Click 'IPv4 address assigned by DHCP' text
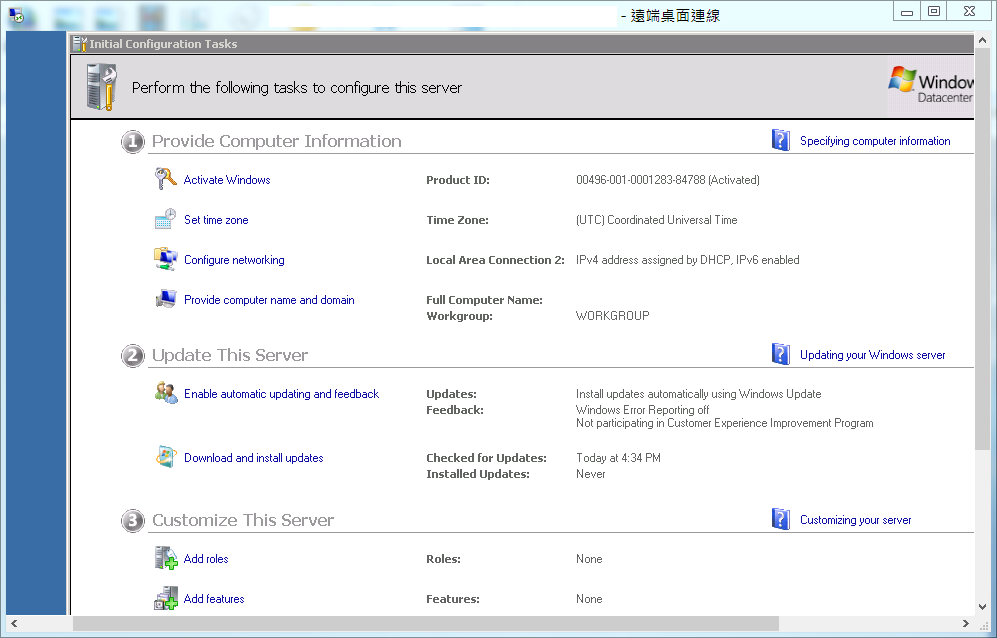Image resolution: width=997 pixels, height=638 pixels. click(653, 260)
